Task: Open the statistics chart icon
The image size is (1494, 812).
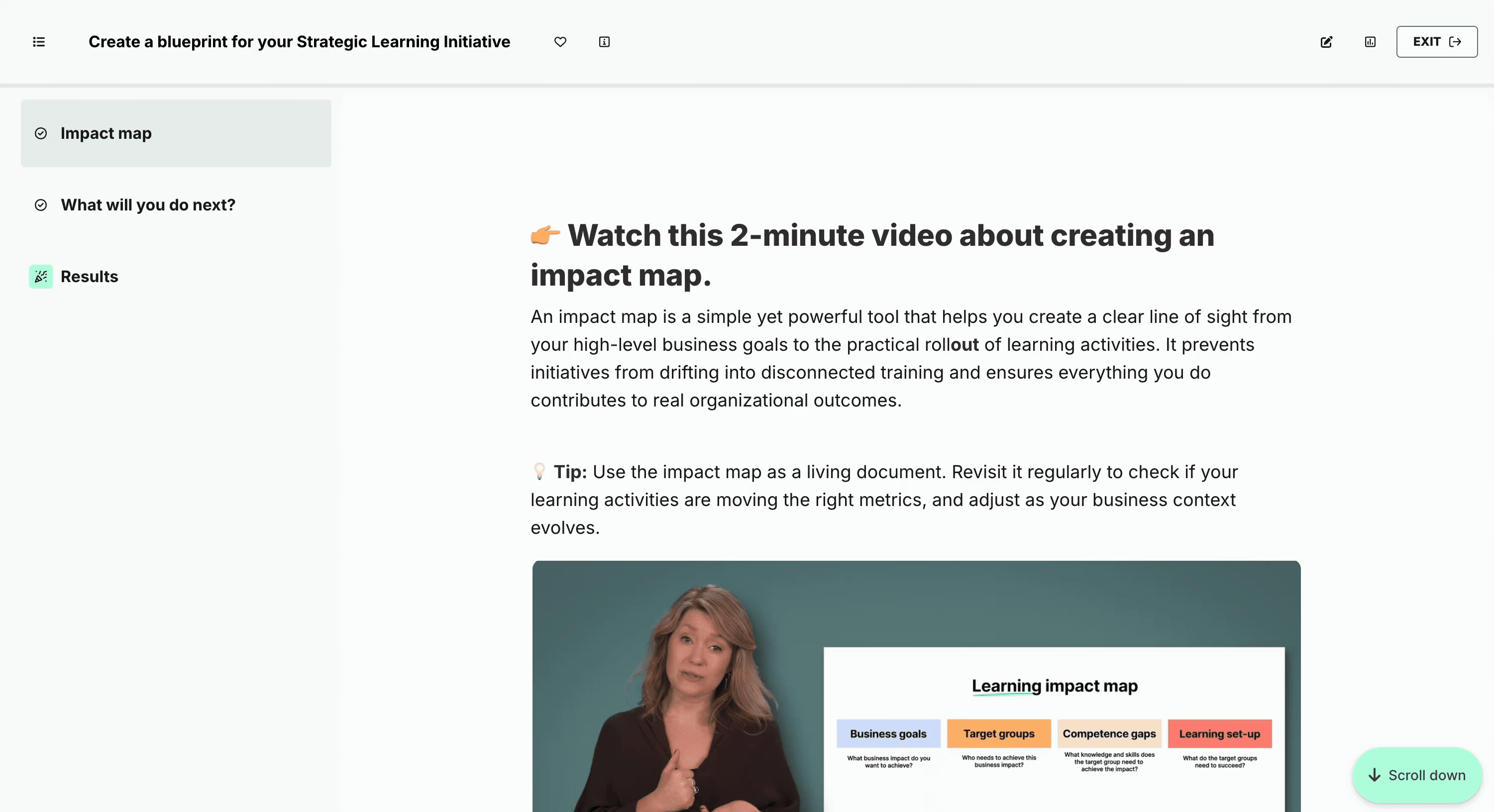Action: coord(1370,42)
